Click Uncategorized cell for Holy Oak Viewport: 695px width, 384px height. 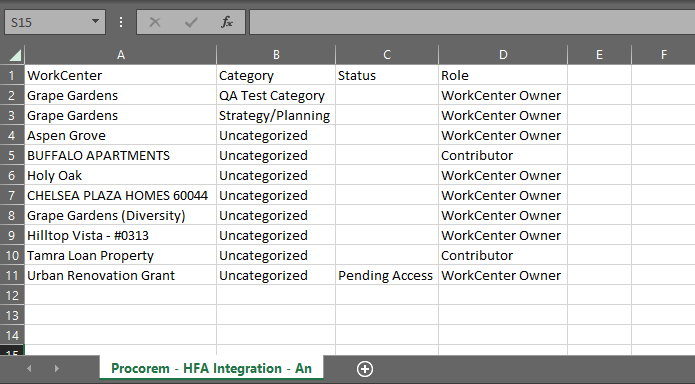tap(276, 176)
